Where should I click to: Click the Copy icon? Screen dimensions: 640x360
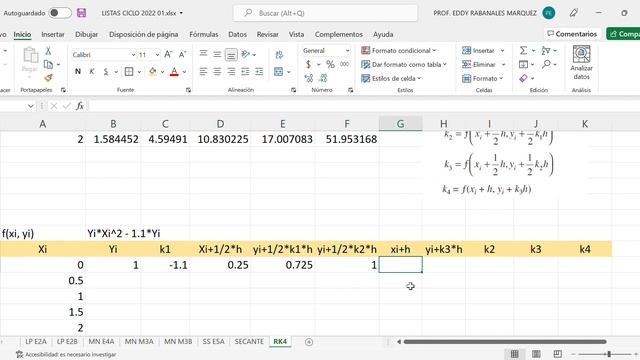click(48, 64)
